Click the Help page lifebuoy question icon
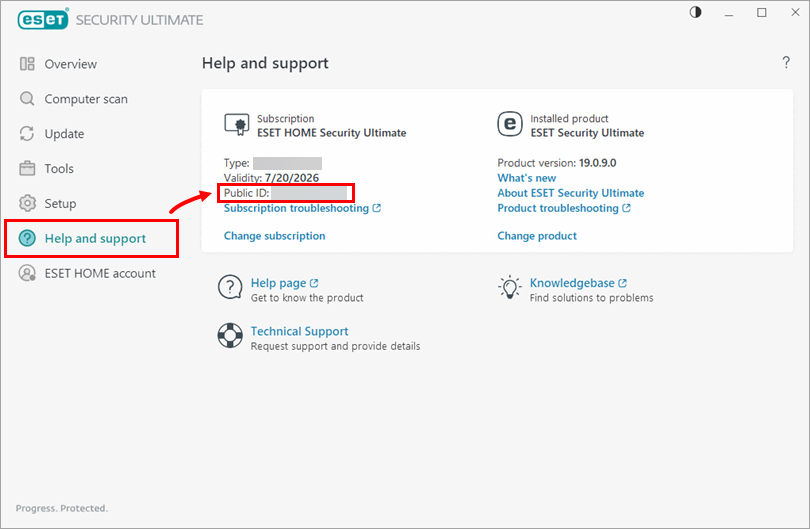The width and height of the screenshot is (810, 529). click(x=230, y=288)
